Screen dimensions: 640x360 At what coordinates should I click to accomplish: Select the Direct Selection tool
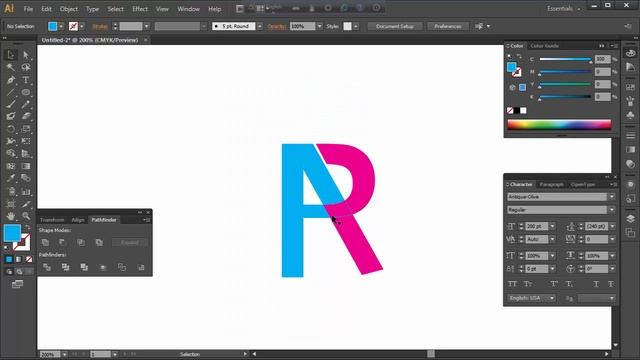click(26, 55)
